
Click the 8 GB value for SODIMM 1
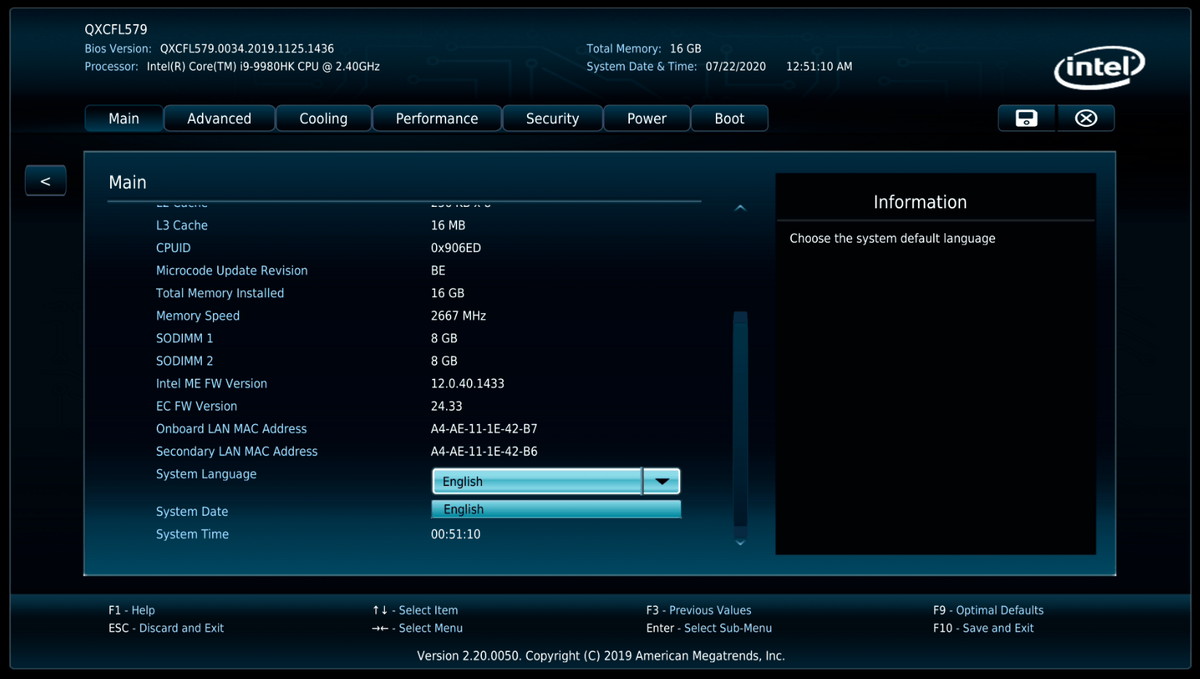click(x=444, y=339)
